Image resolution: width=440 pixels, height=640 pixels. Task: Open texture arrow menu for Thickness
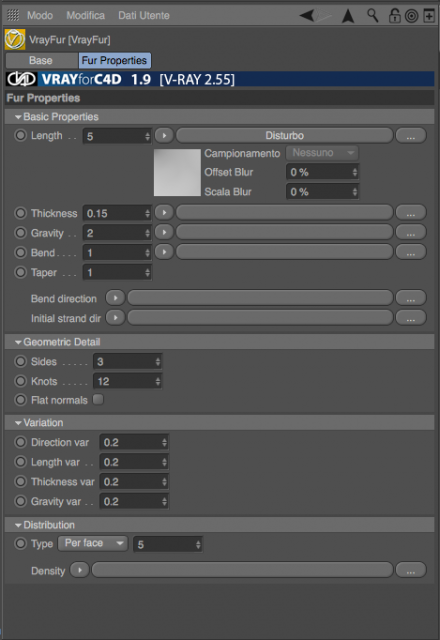[x=164, y=212]
